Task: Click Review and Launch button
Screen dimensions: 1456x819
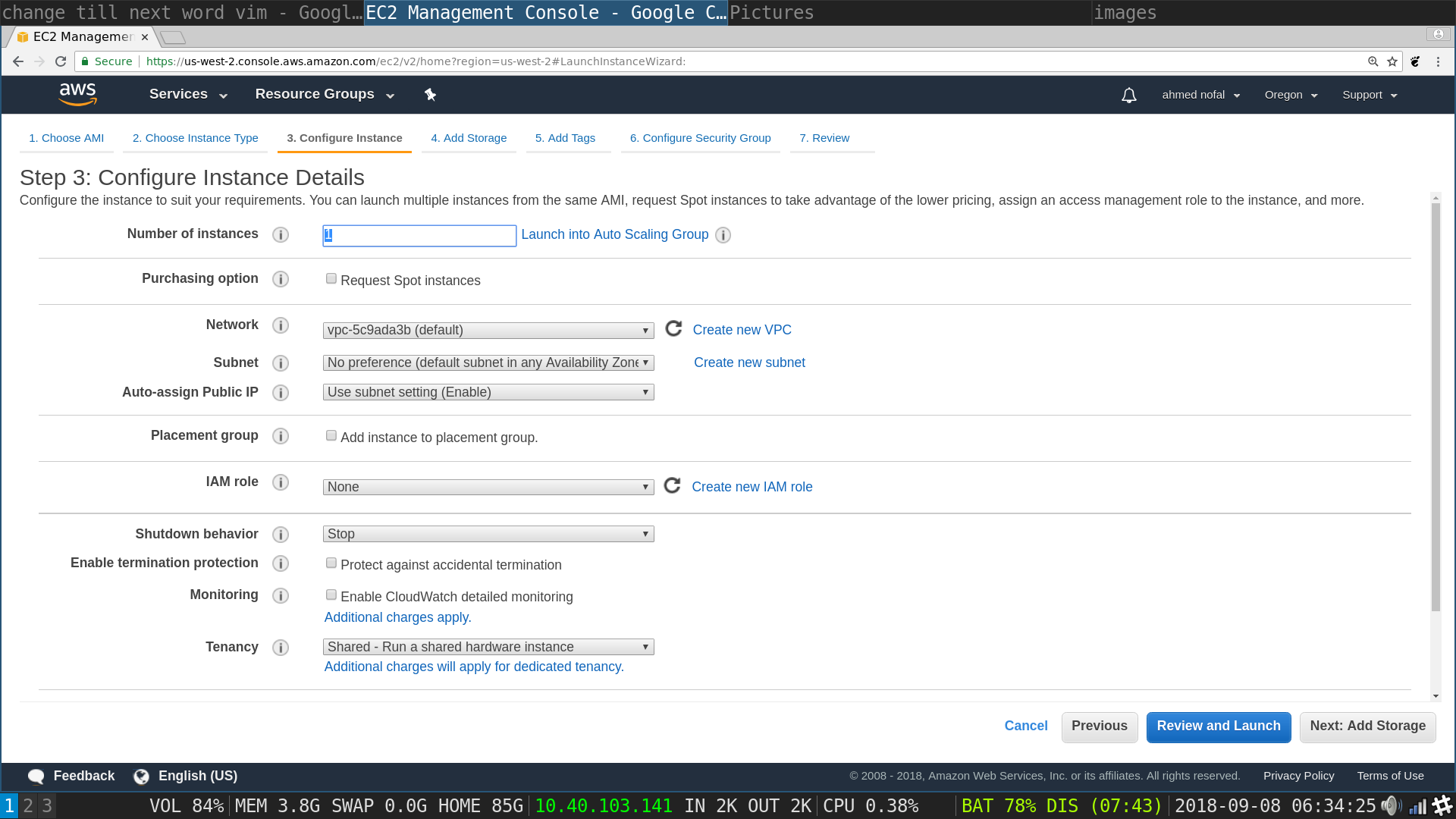Action: pos(1218,726)
